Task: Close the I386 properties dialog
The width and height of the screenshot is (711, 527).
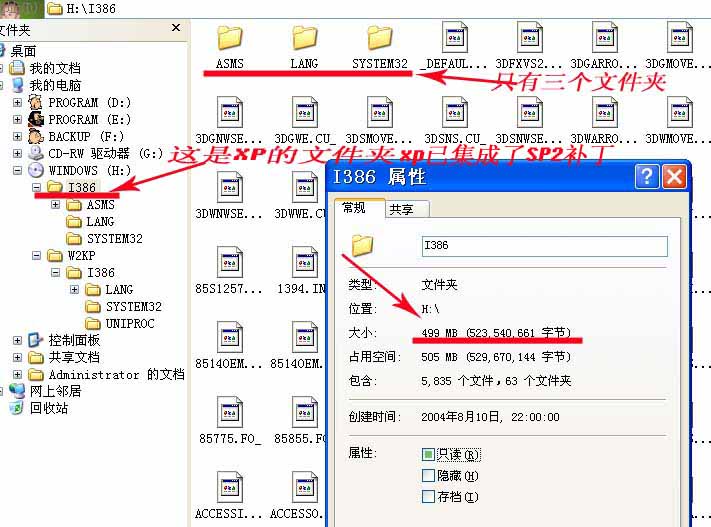Action: coord(674,176)
